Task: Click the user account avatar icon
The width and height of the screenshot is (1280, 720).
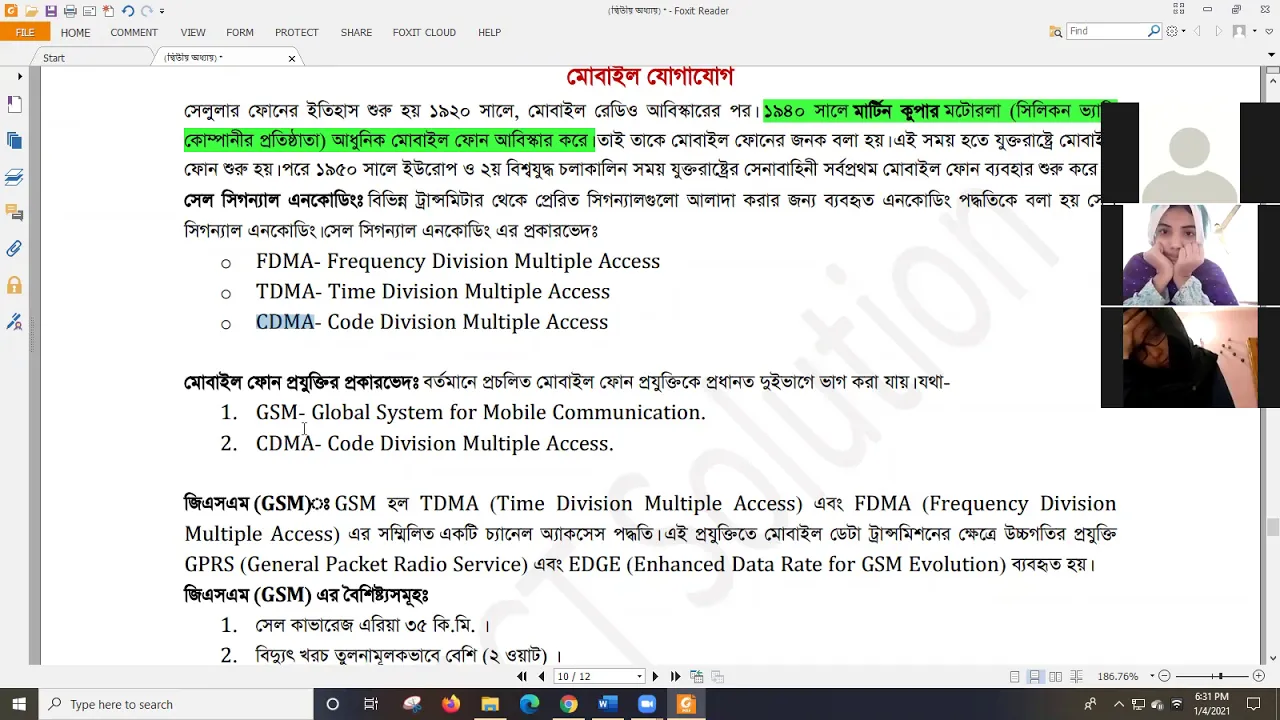Action: click(1239, 32)
